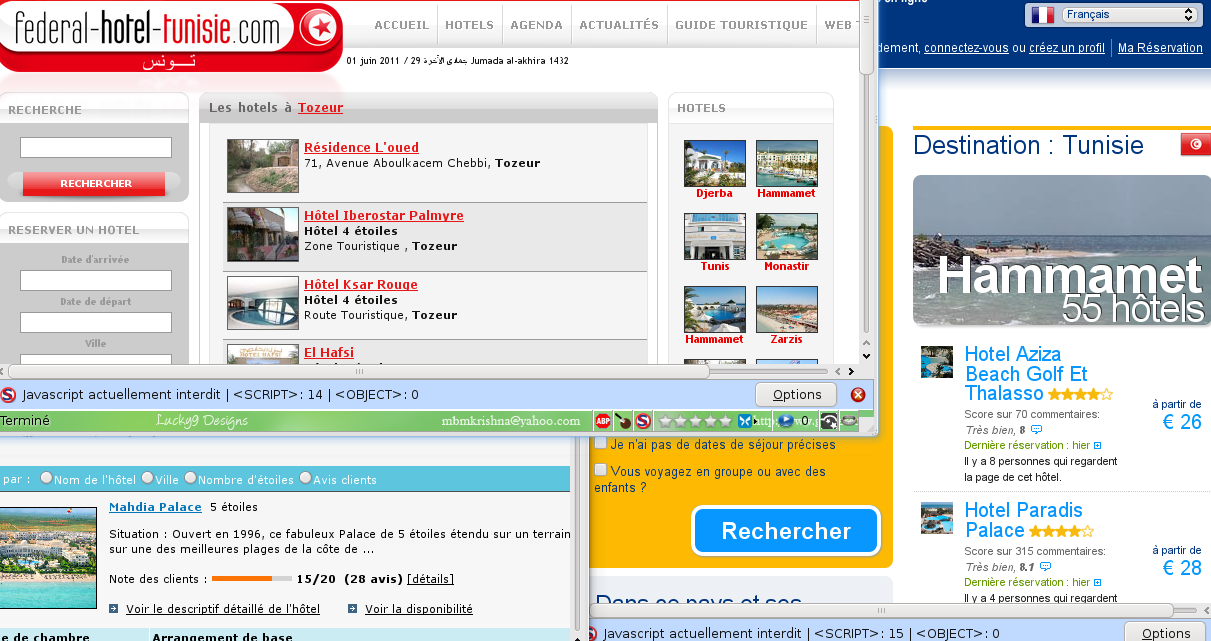This screenshot has width=1211, height=641.
Task: Select the Nombre d'étoiles radio button
Action: point(190,478)
